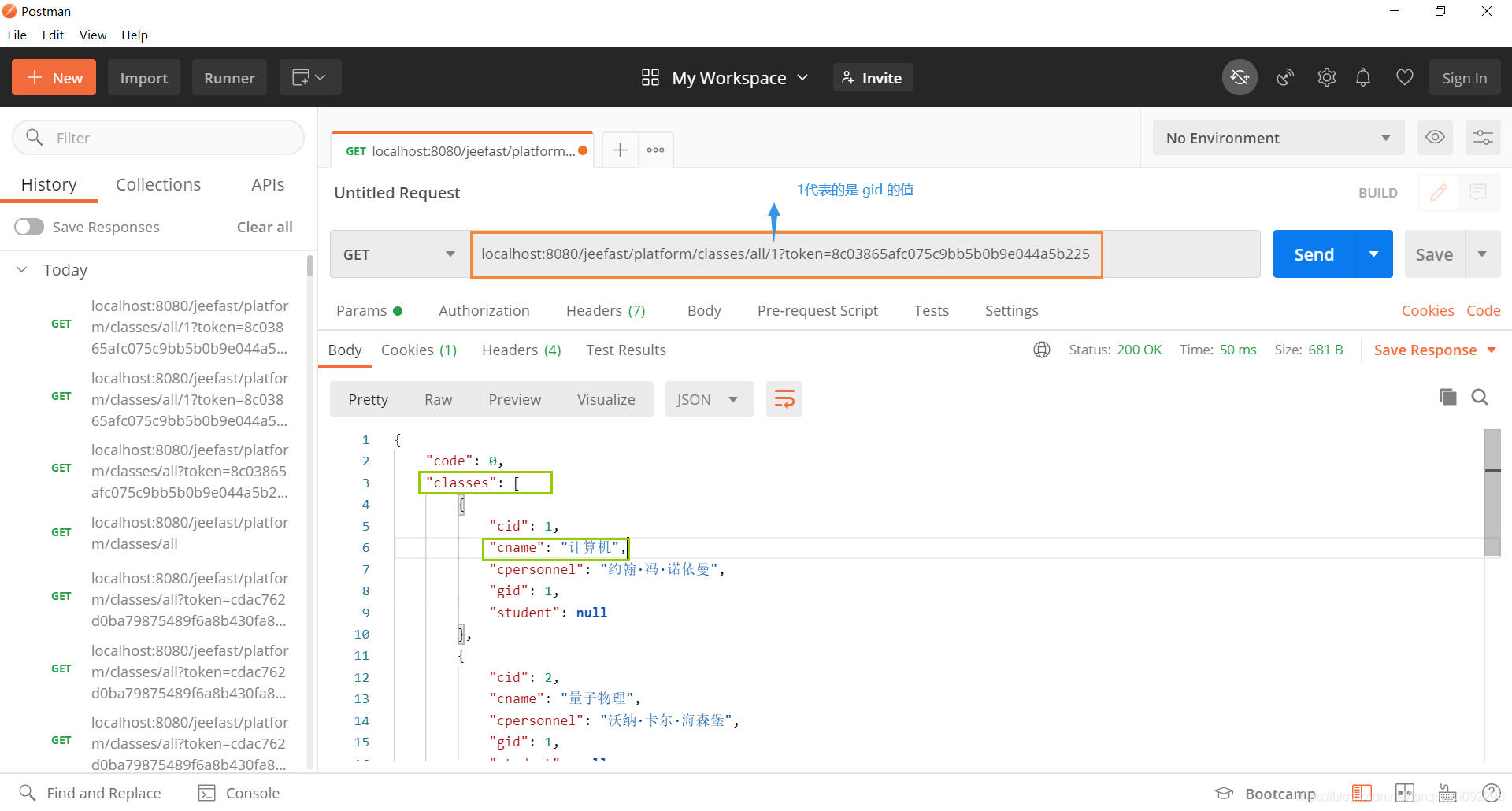Open the View menu
The image size is (1512, 811).
click(x=93, y=35)
